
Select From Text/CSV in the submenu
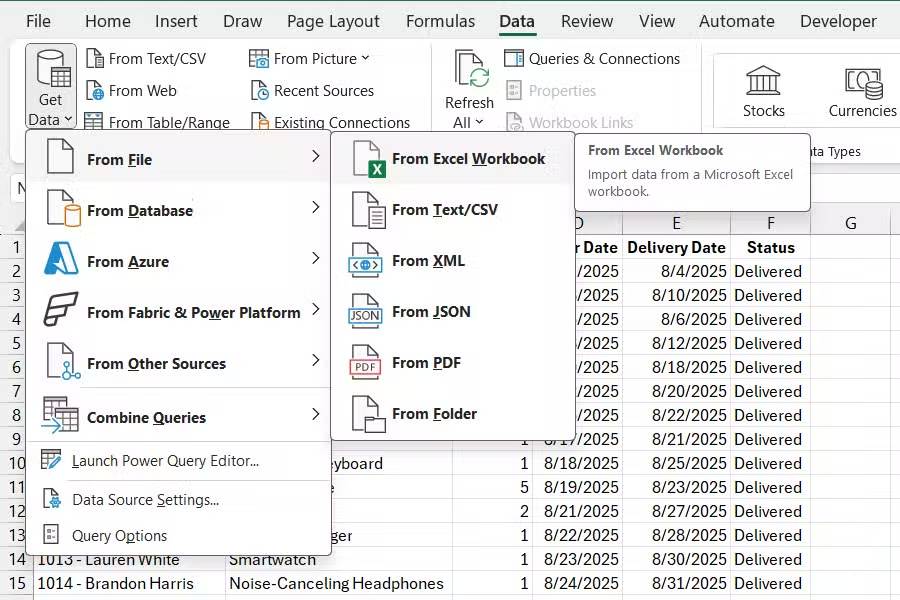point(444,210)
